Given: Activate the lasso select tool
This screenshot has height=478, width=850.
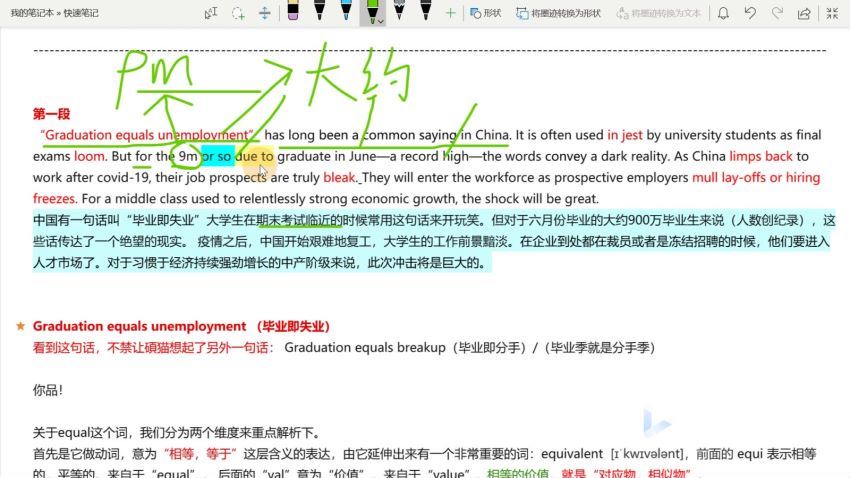Looking at the screenshot, I should [x=238, y=13].
